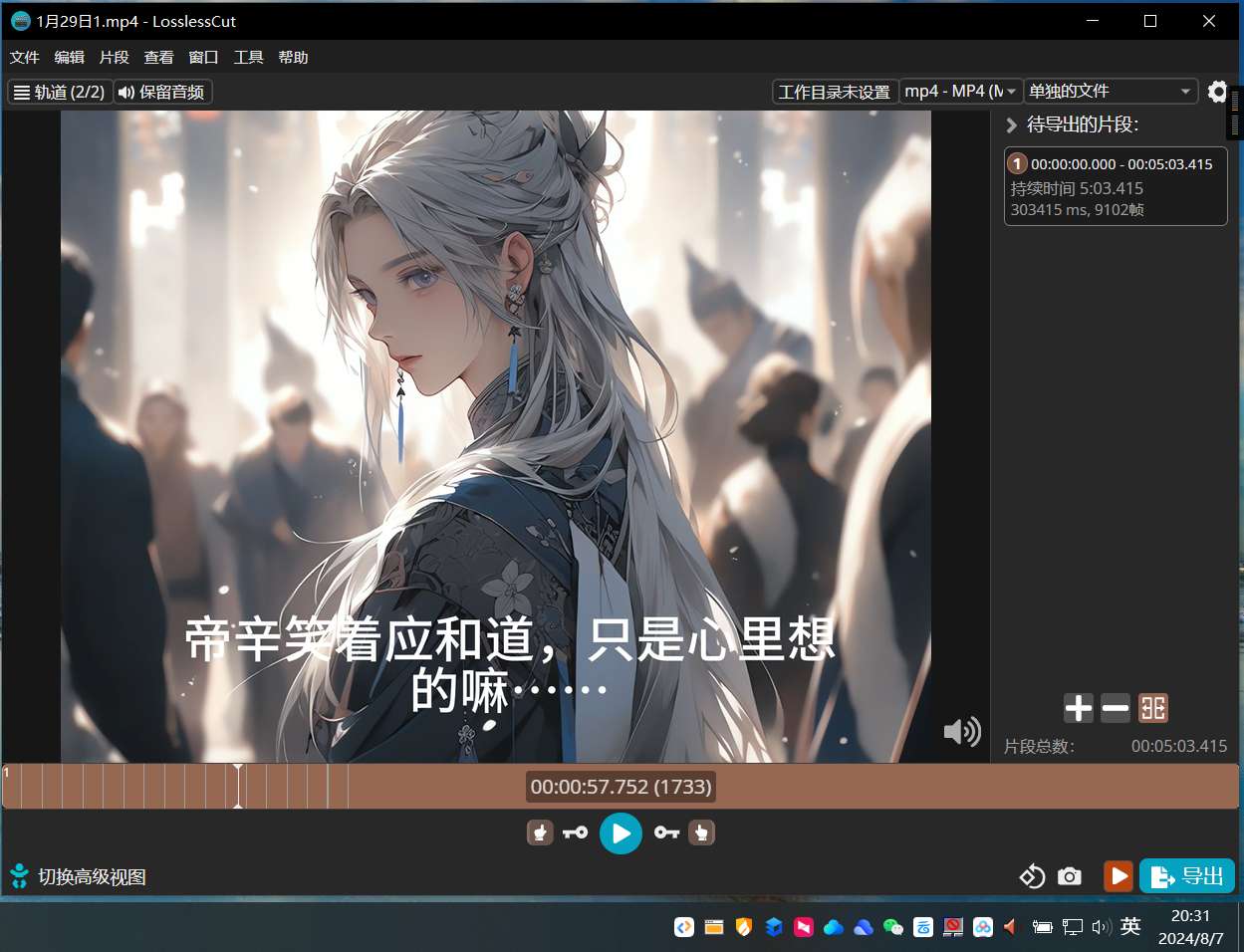
Task: Open settings via the gear icon
Action: tap(1217, 92)
